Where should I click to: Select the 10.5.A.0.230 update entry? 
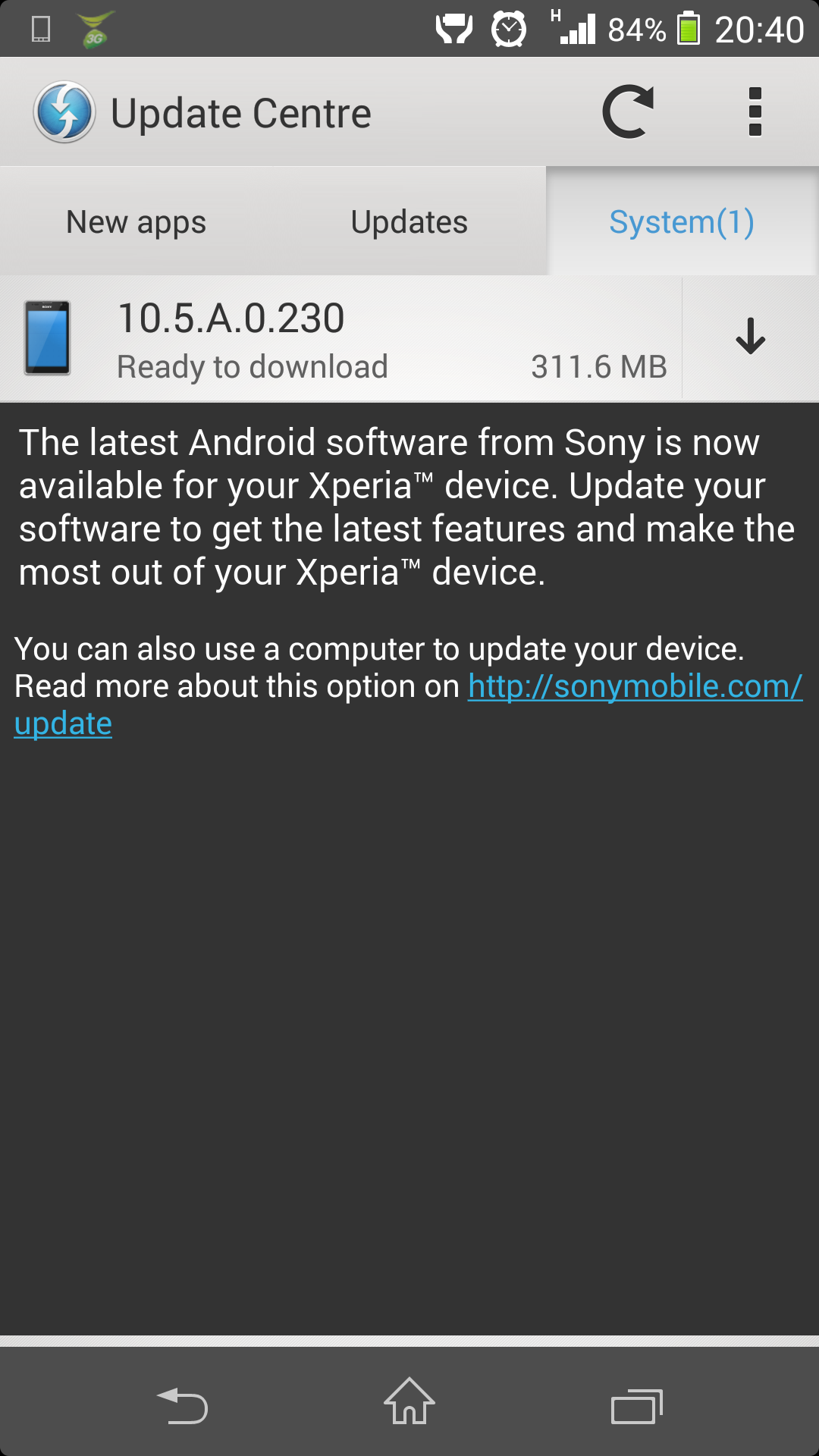pos(341,337)
